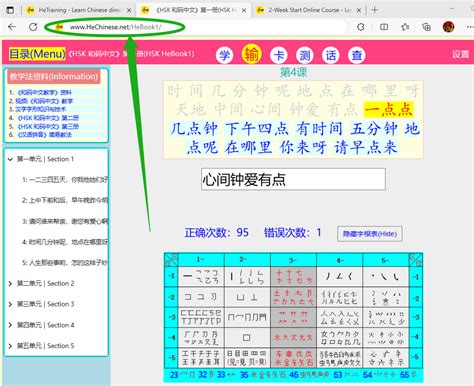Open lesson 5: 人生那些事啊
Screen dimensions: 474x386
click(x=65, y=263)
